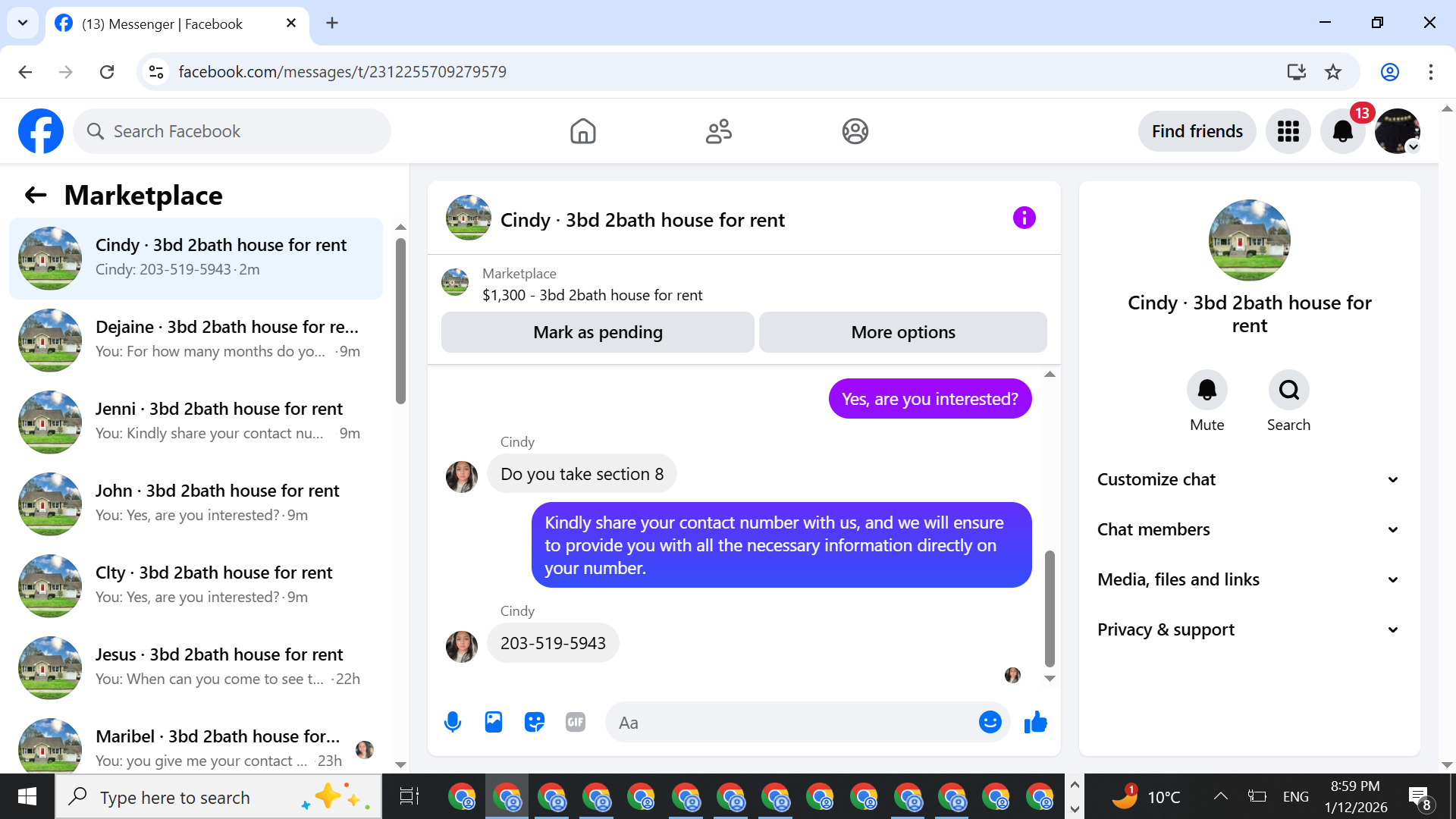The width and height of the screenshot is (1456, 819).
Task: Click the voice message microphone icon
Action: (453, 722)
